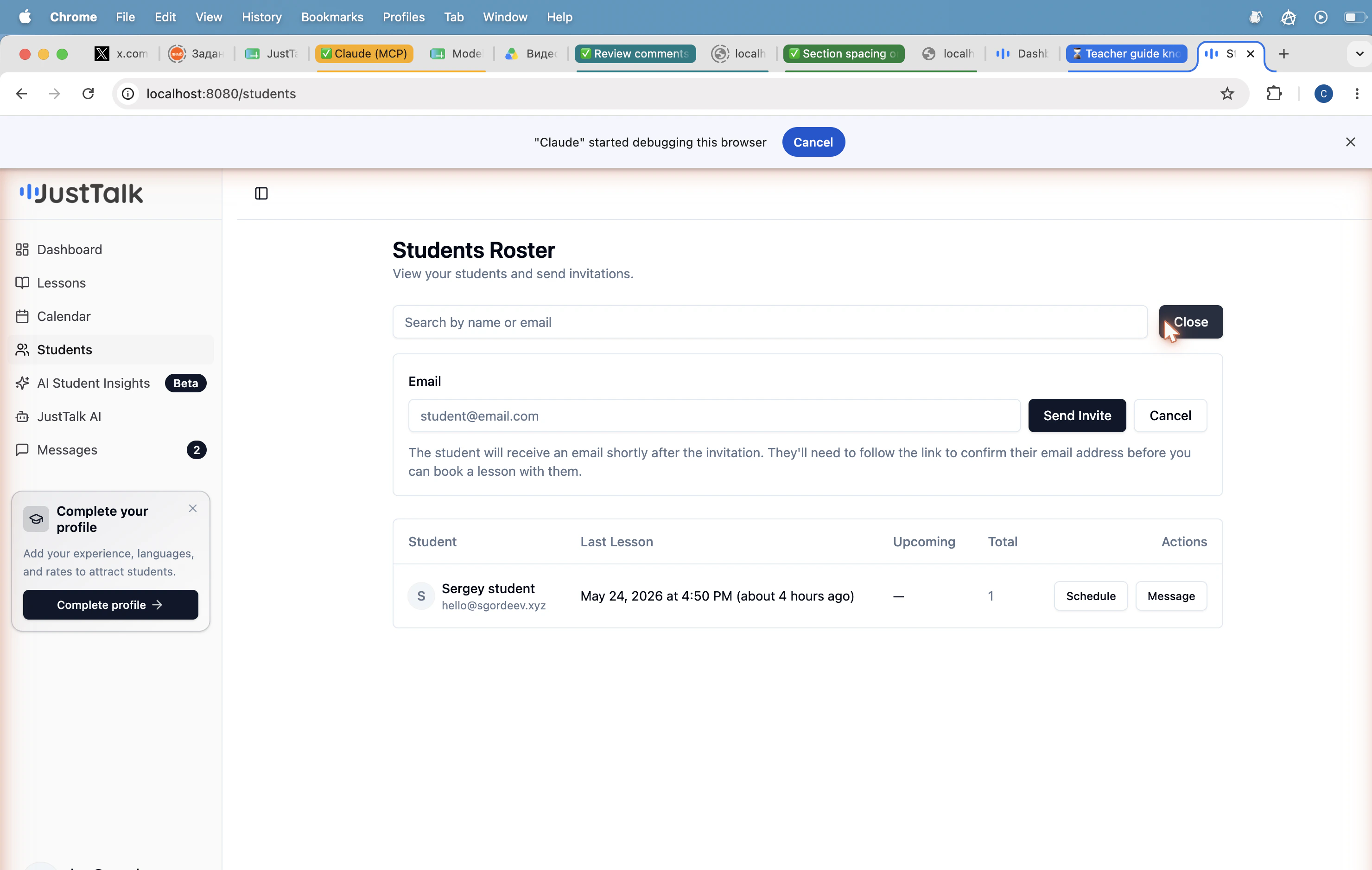Viewport: 1372px width, 870px height.
Task: Click the Student column header
Action: 432,542
